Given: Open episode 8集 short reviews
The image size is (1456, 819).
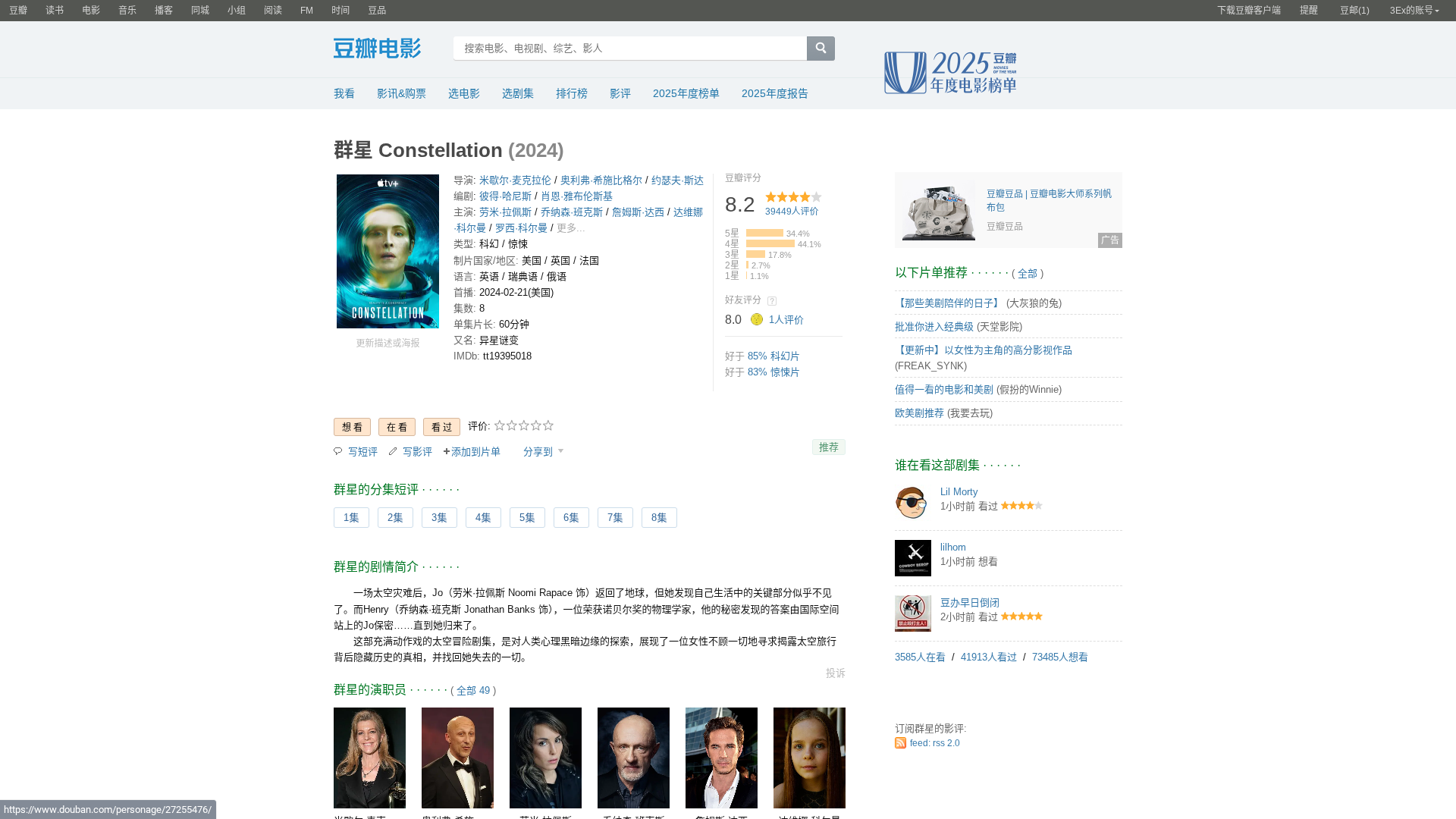Looking at the screenshot, I should (659, 518).
